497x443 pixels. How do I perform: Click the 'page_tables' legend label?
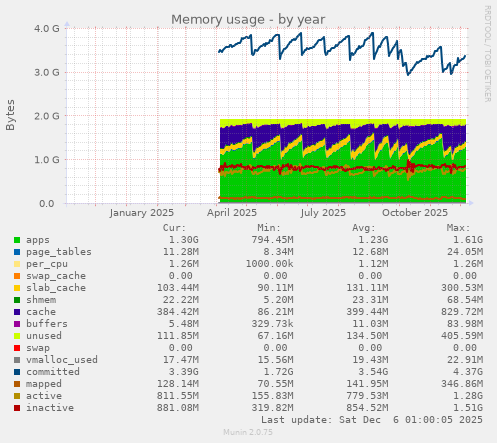point(59,252)
